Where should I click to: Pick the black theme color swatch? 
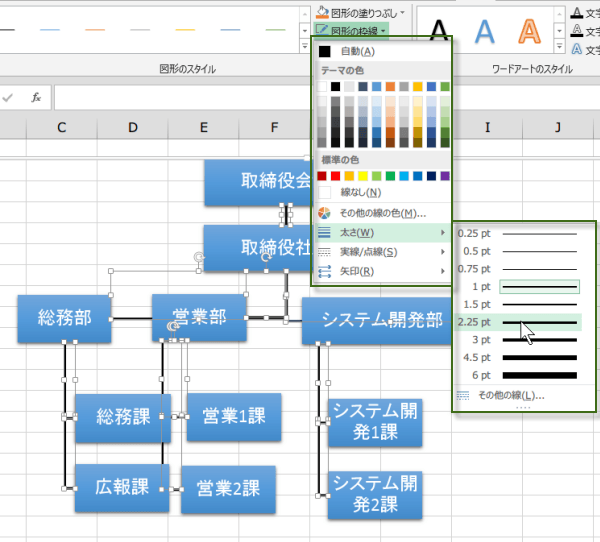[x=336, y=87]
